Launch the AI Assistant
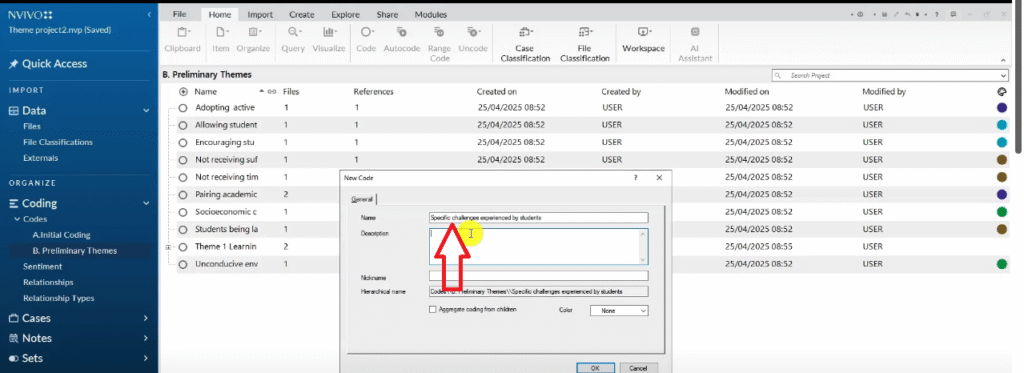The width and height of the screenshot is (1024, 373). coord(695,43)
